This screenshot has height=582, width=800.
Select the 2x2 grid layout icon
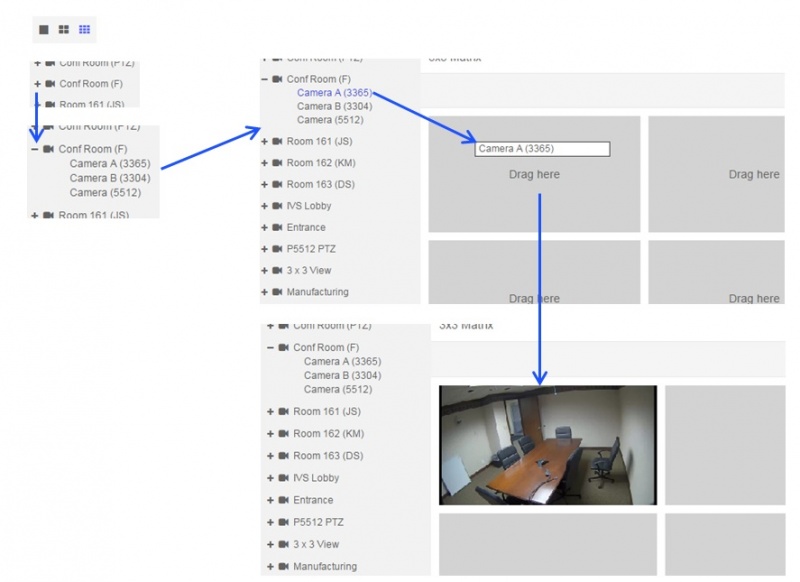coord(64,30)
